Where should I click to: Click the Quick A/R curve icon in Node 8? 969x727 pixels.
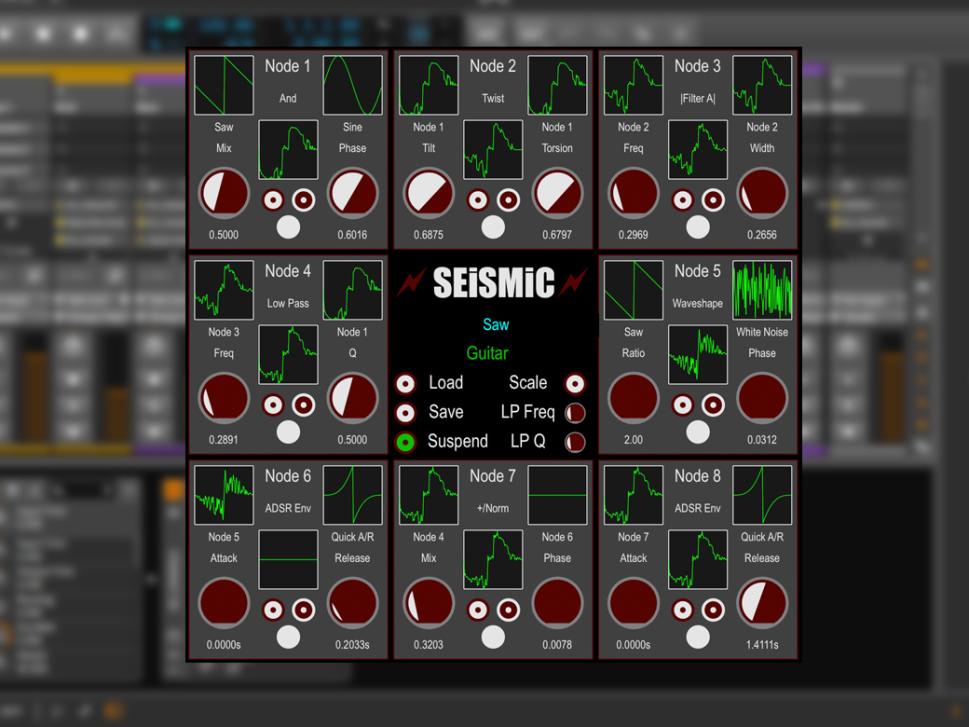pyautogui.click(x=763, y=495)
